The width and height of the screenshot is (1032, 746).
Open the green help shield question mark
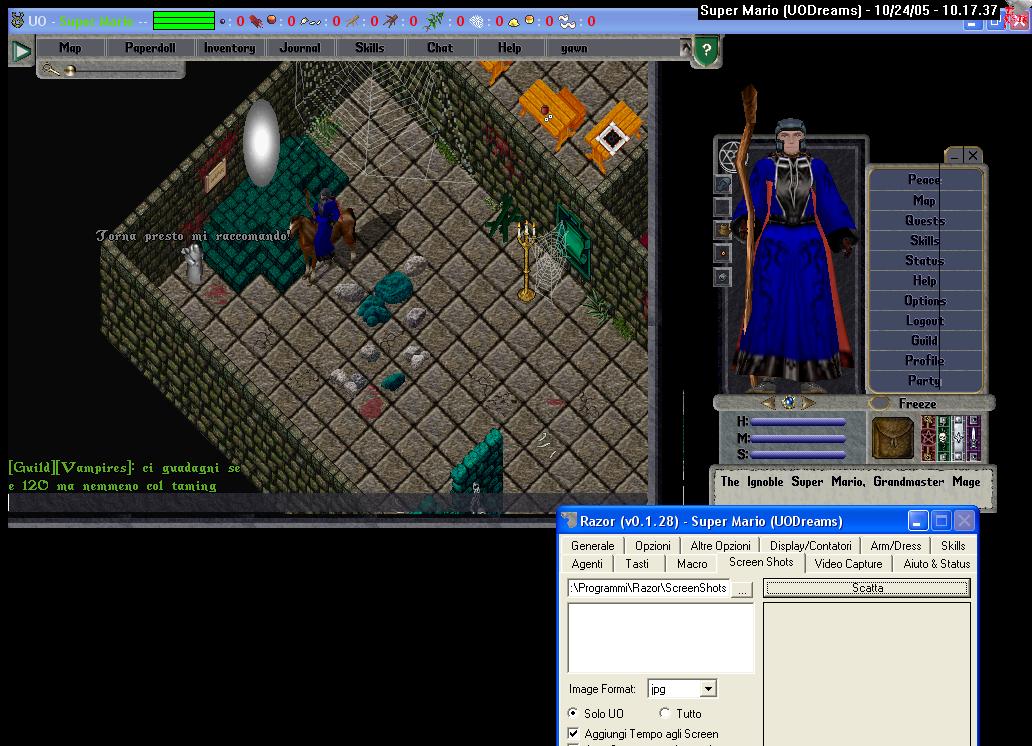(x=706, y=50)
